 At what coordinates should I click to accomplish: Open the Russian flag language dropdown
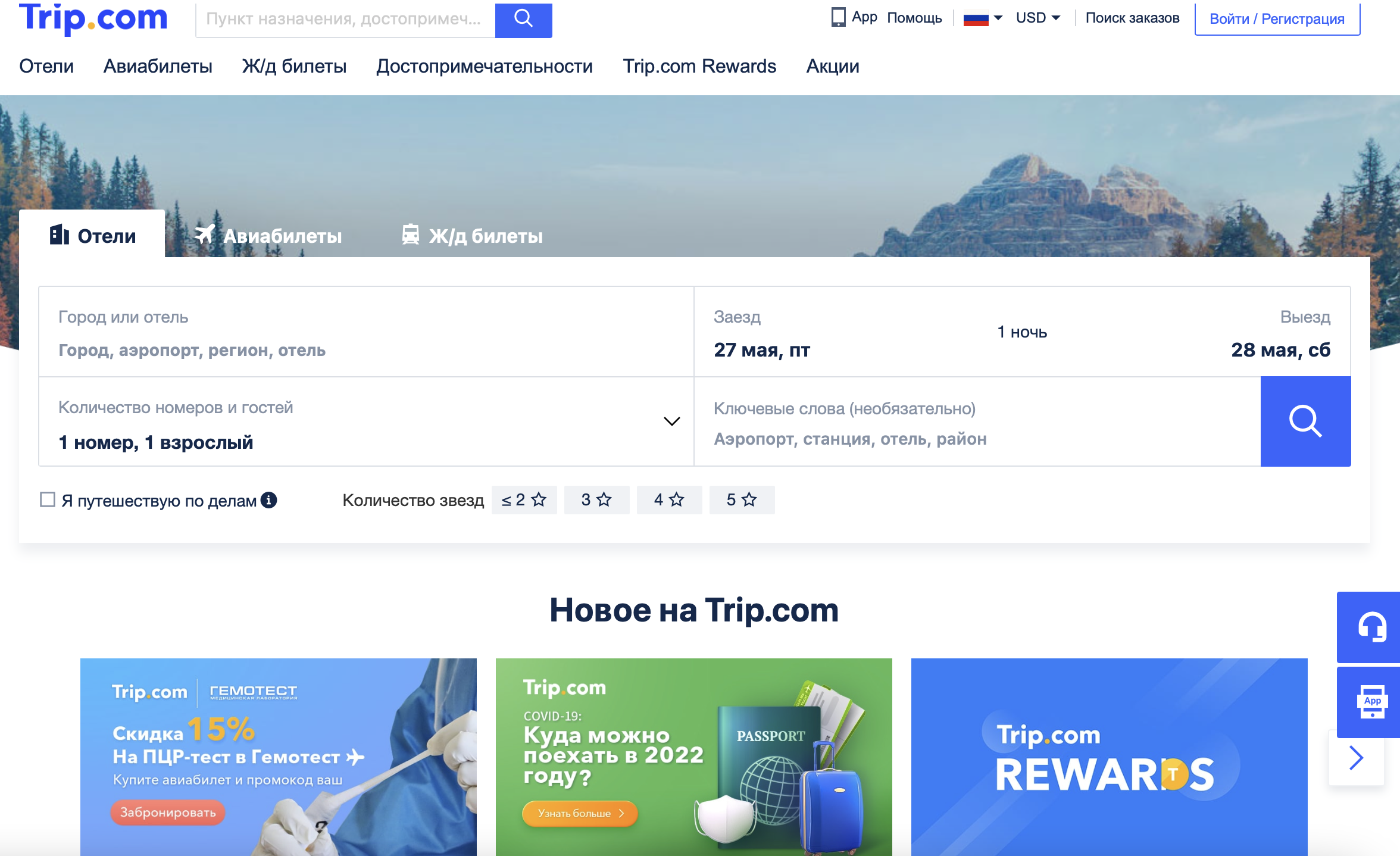[983, 18]
